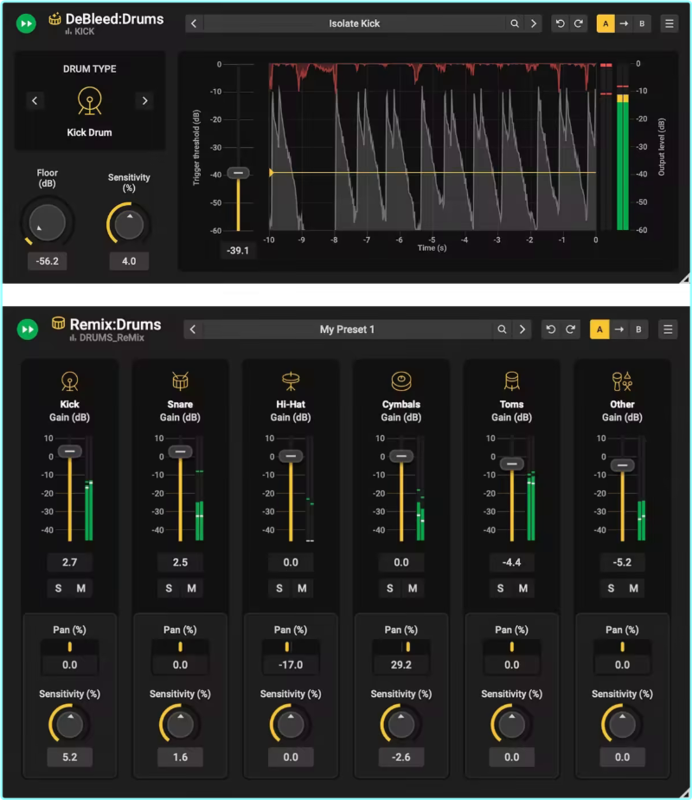This screenshot has width=692, height=800.
Task: Edit the trigger threshold value -39.1
Action: tap(238, 251)
